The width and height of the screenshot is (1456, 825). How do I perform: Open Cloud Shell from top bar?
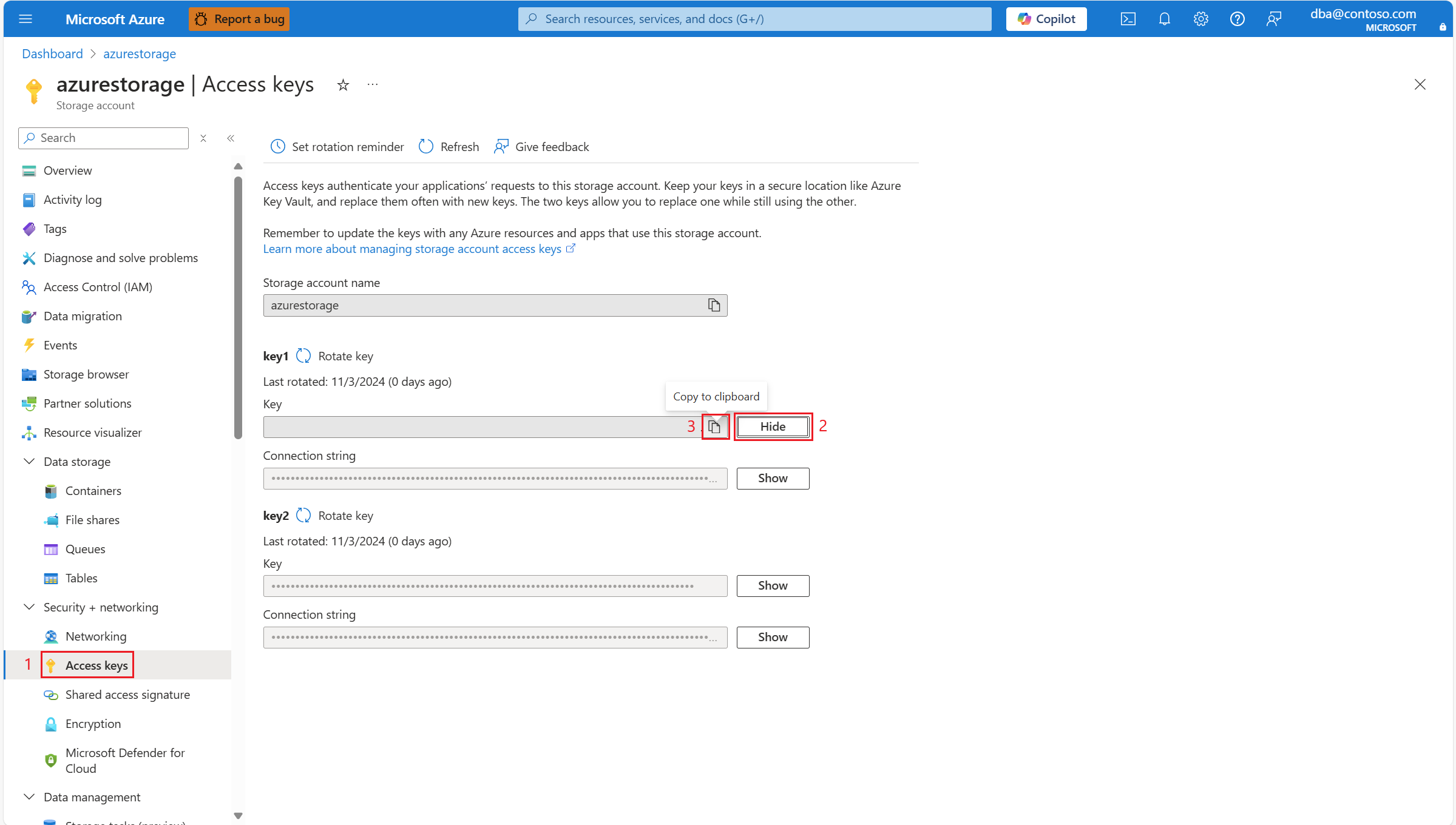(1128, 19)
